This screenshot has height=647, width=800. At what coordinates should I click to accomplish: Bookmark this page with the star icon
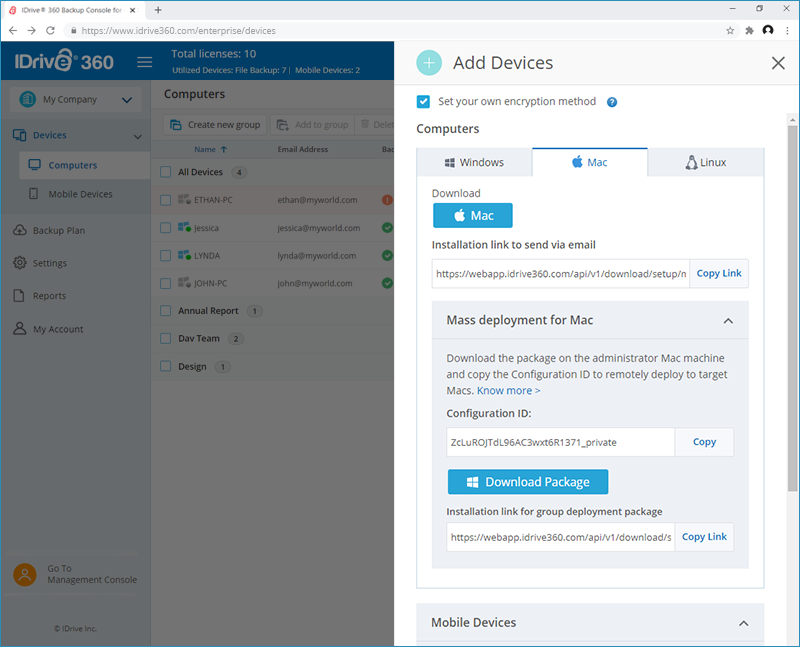tap(730, 31)
